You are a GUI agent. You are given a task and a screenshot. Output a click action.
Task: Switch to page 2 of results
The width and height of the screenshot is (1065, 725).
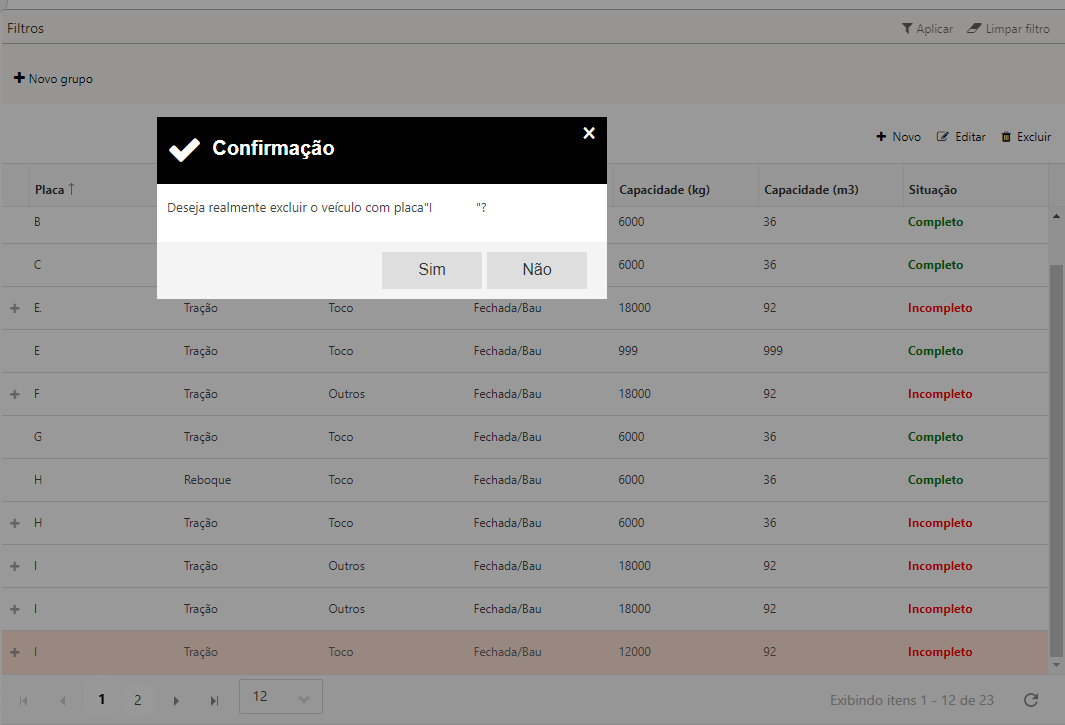[x=138, y=700]
